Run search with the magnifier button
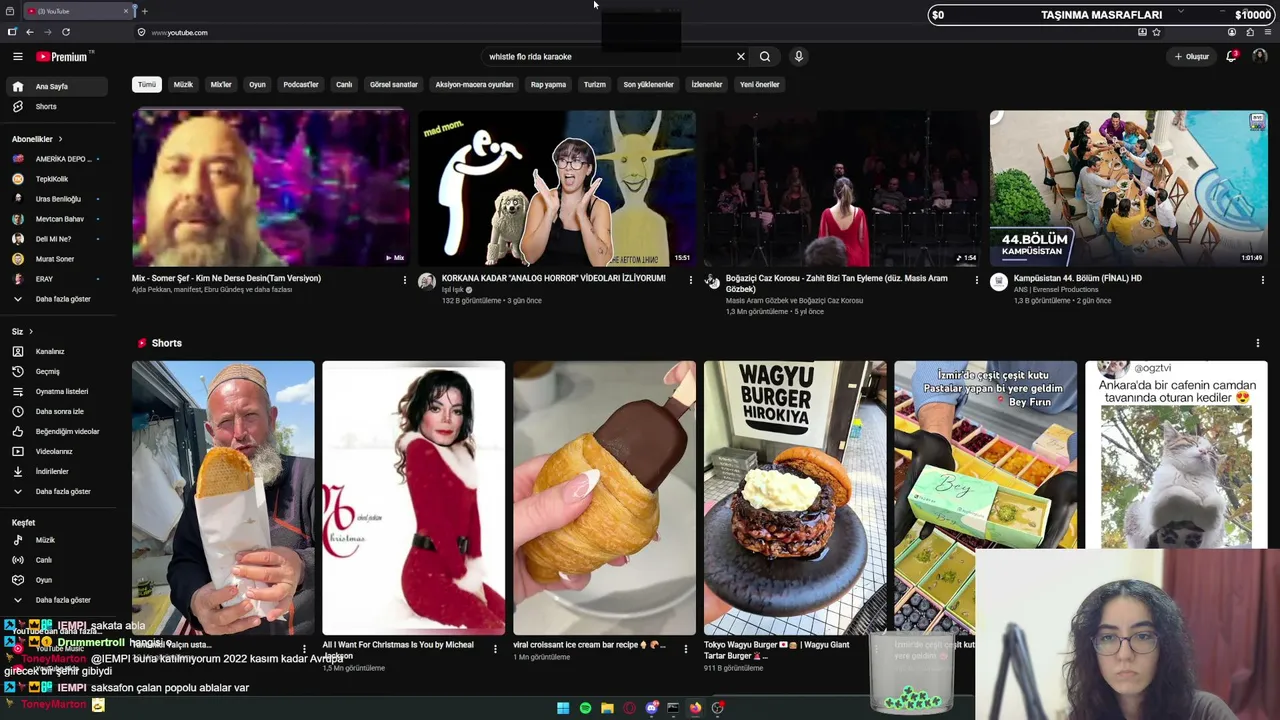 pyautogui.click(x=765, y=57)
